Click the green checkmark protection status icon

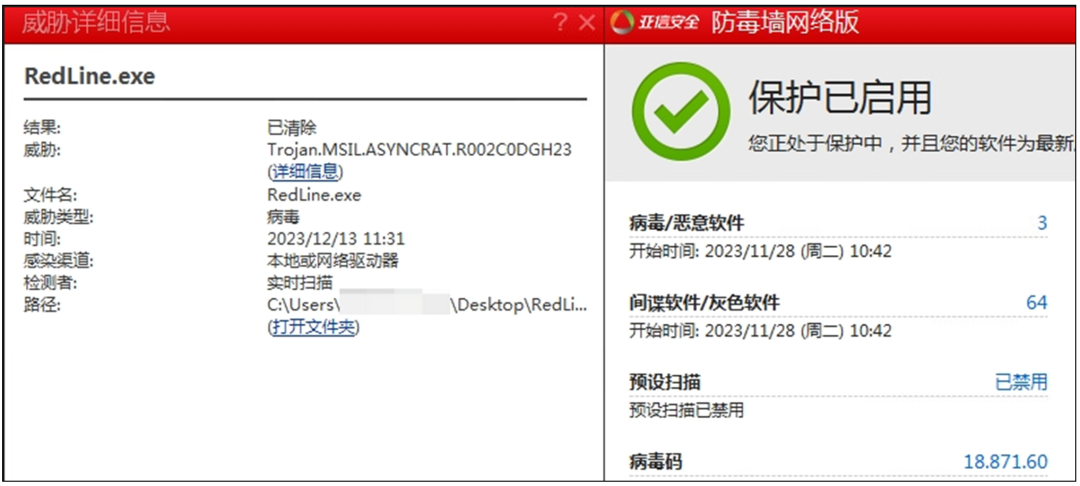(x=681, y=112)
